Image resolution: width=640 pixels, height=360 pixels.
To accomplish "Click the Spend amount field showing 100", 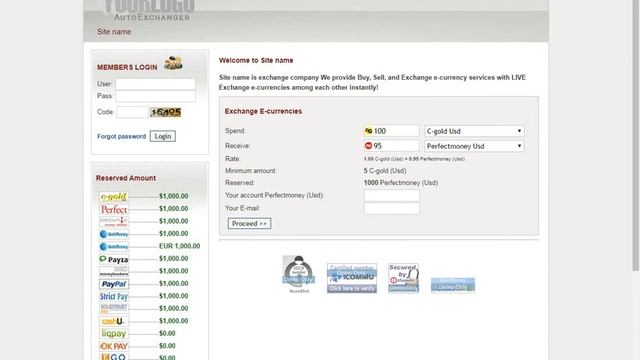I will (x=391, y=131).
